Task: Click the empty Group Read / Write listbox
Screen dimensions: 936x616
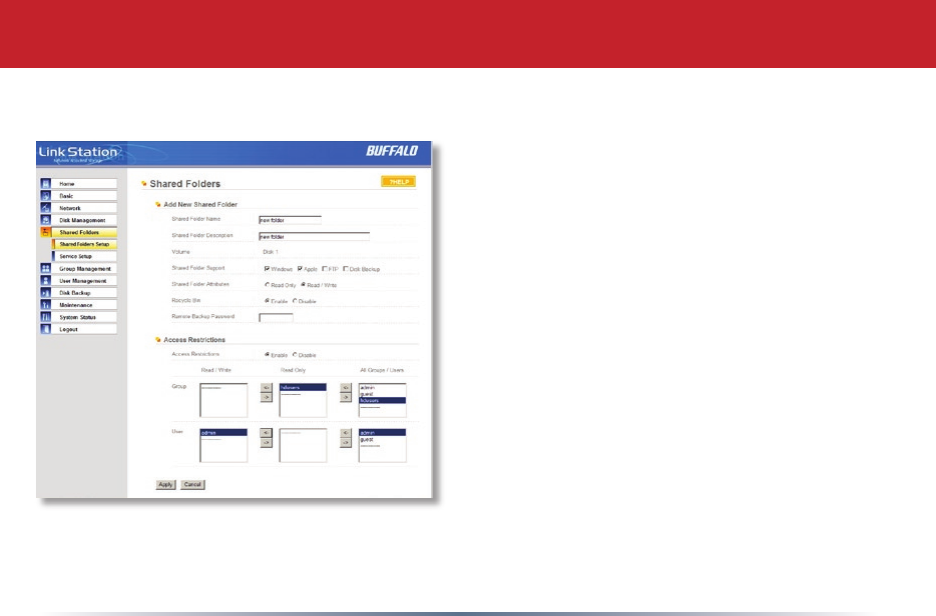Action: click(223, 400)
